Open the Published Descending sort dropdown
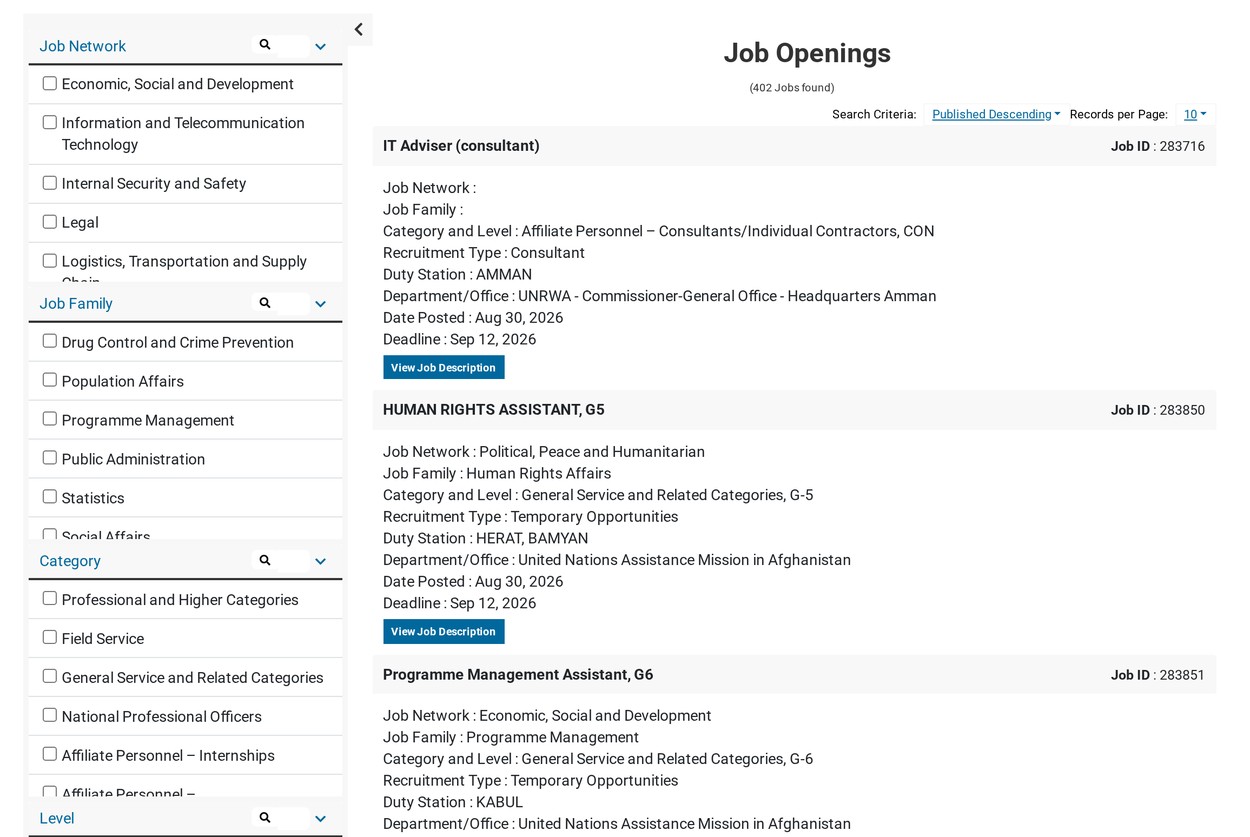Image resolution: width=1250 pixels, height=837 pixels. pos(996,114)
